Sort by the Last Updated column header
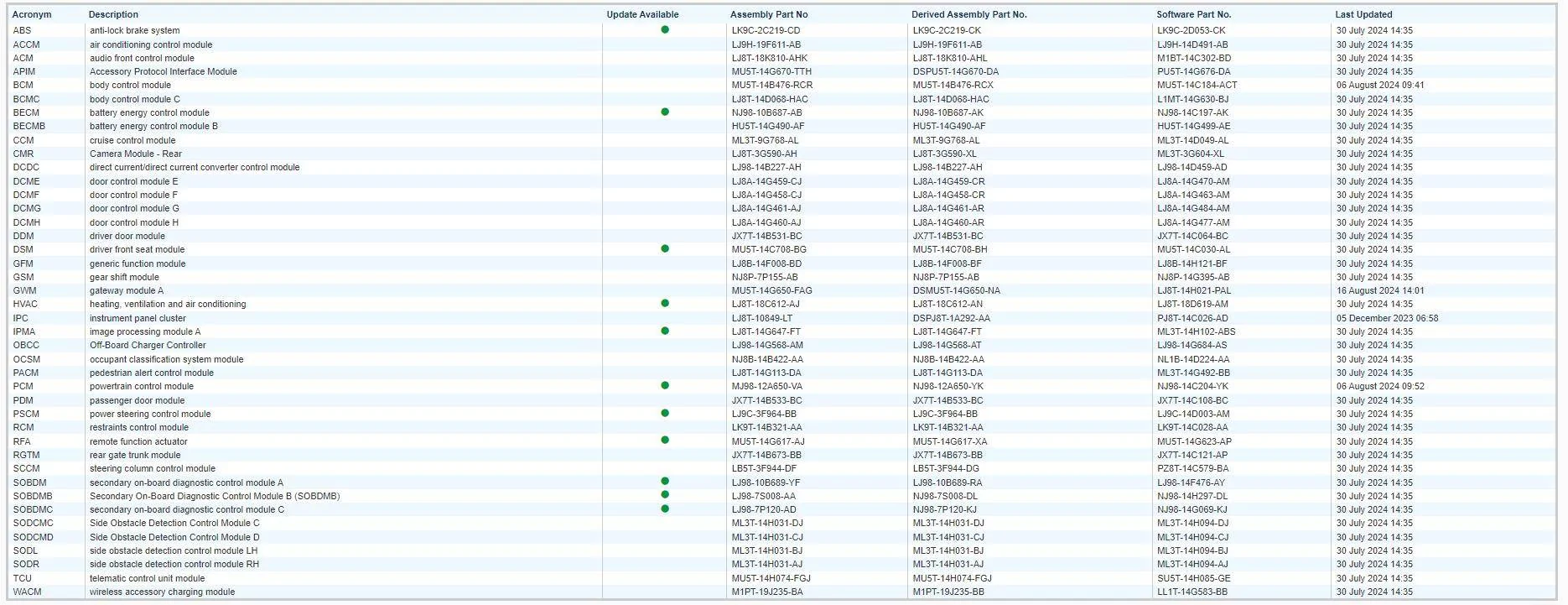Image resolution: width=1568 pixels, height=605 pixels. 1363,14
